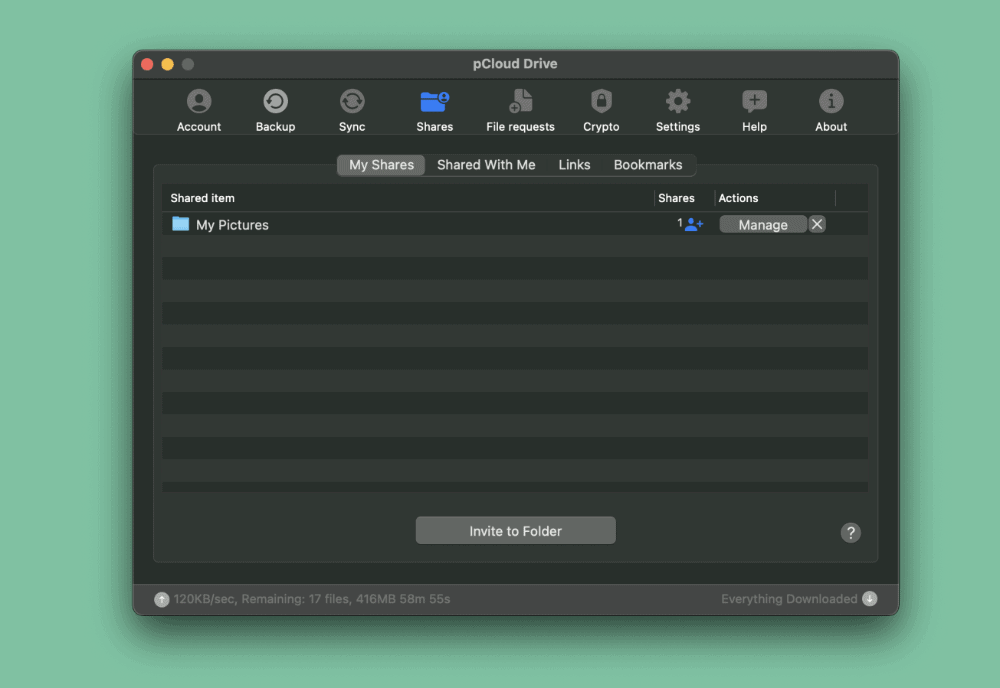Image resolution: width=1000 pixels, height=688 pixels.
Task: Switch to Shared With Me tab
Action: [486, 165]
